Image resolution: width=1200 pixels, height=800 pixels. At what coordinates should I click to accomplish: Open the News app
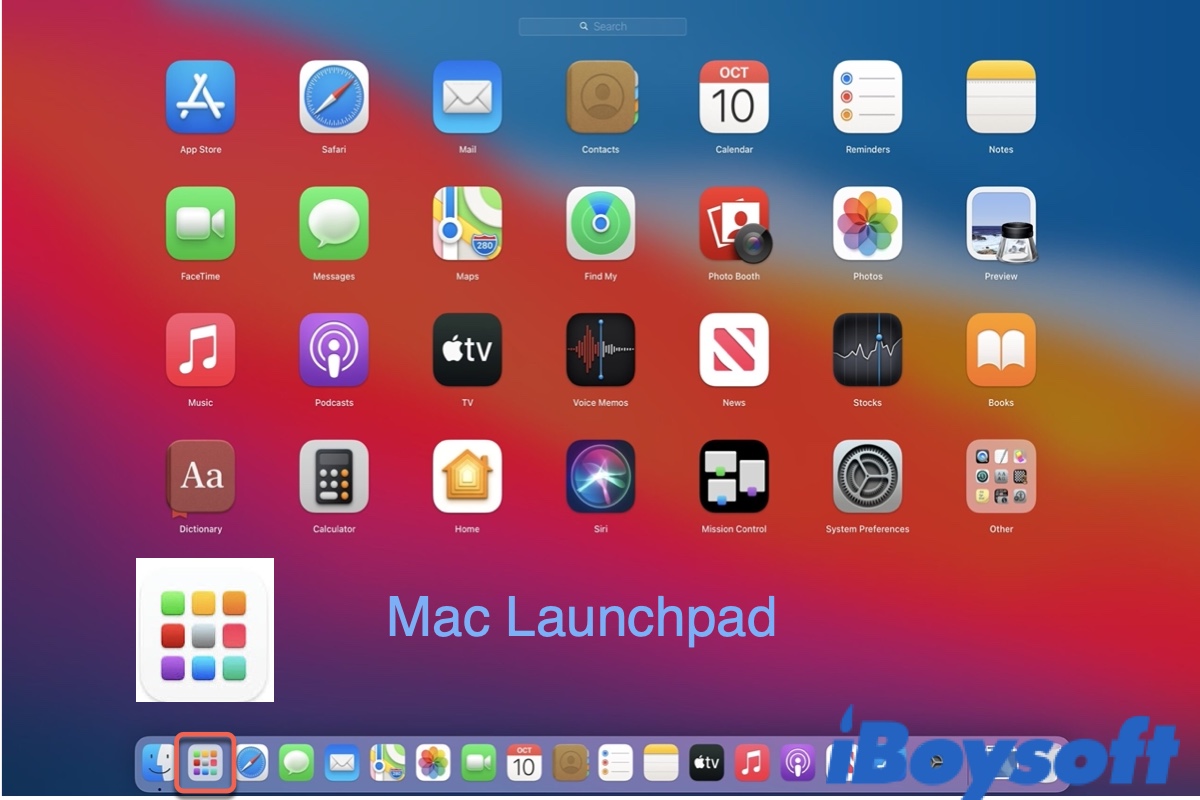pos(734,350)
